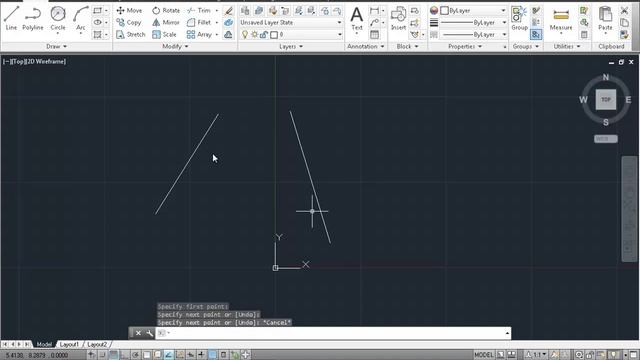Click the leader tool icon in Annotation
The image size is (640, 360).
374,23
